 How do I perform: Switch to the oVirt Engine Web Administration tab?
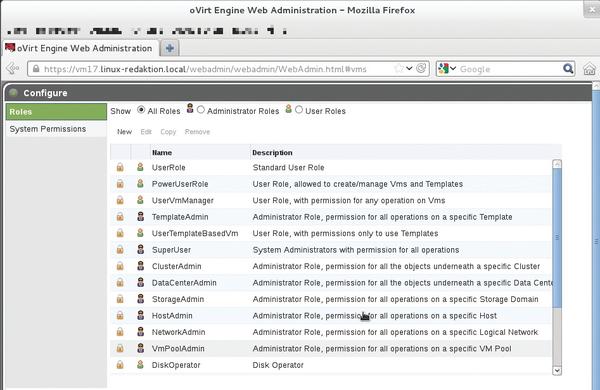[x=80, y=49]
